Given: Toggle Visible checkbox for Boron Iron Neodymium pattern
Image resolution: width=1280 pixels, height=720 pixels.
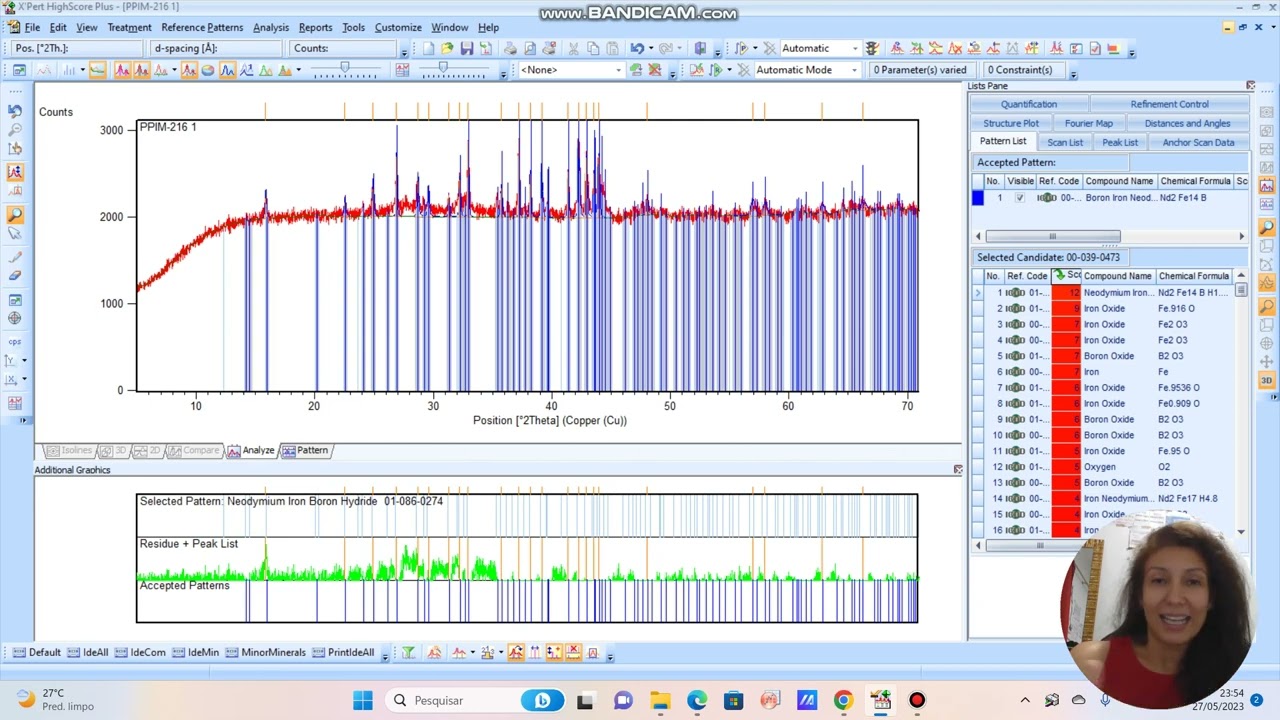Looking at the screenshot, I should 1020,198.
